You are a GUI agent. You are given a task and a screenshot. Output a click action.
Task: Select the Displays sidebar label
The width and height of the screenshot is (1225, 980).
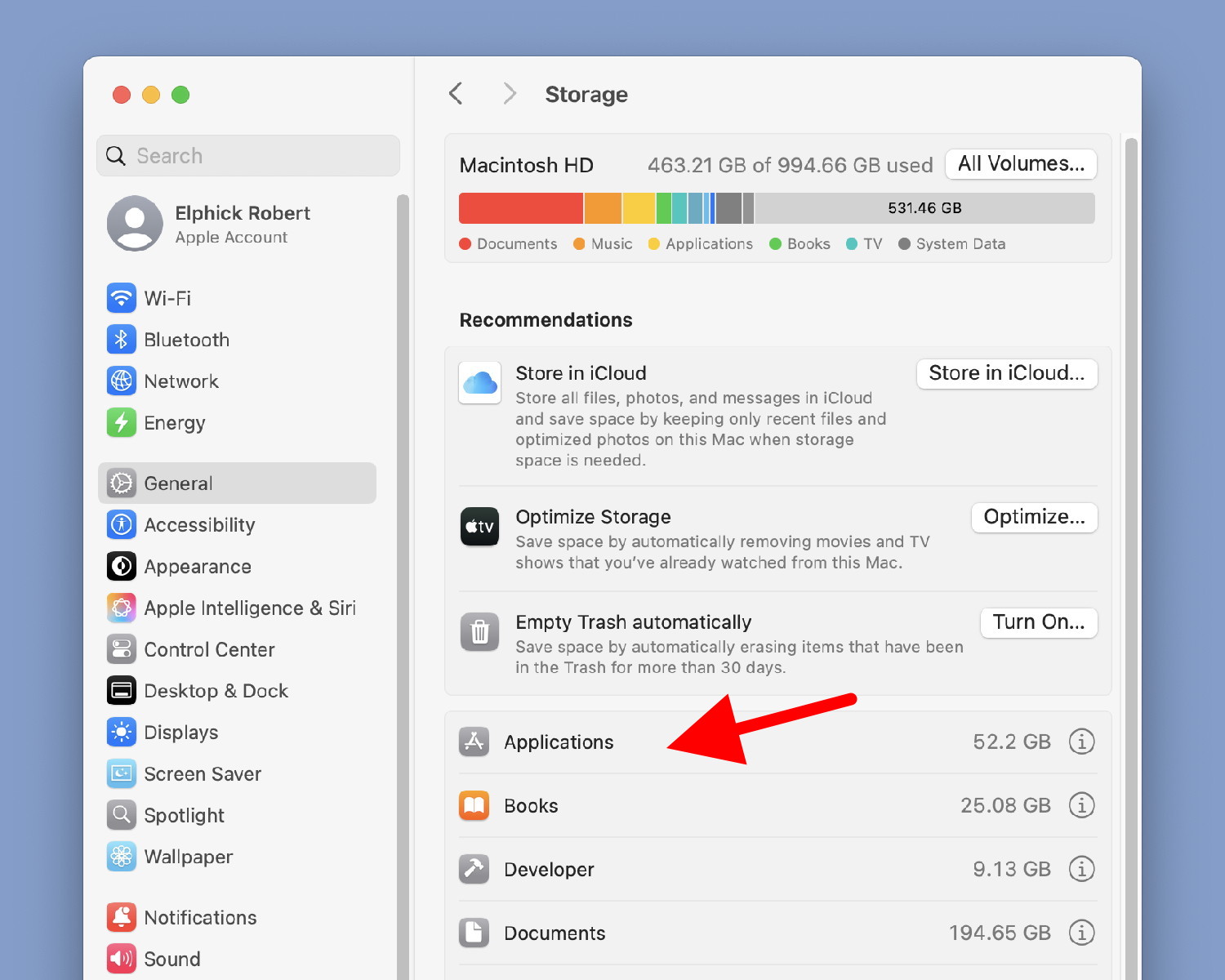coord(181,733)
